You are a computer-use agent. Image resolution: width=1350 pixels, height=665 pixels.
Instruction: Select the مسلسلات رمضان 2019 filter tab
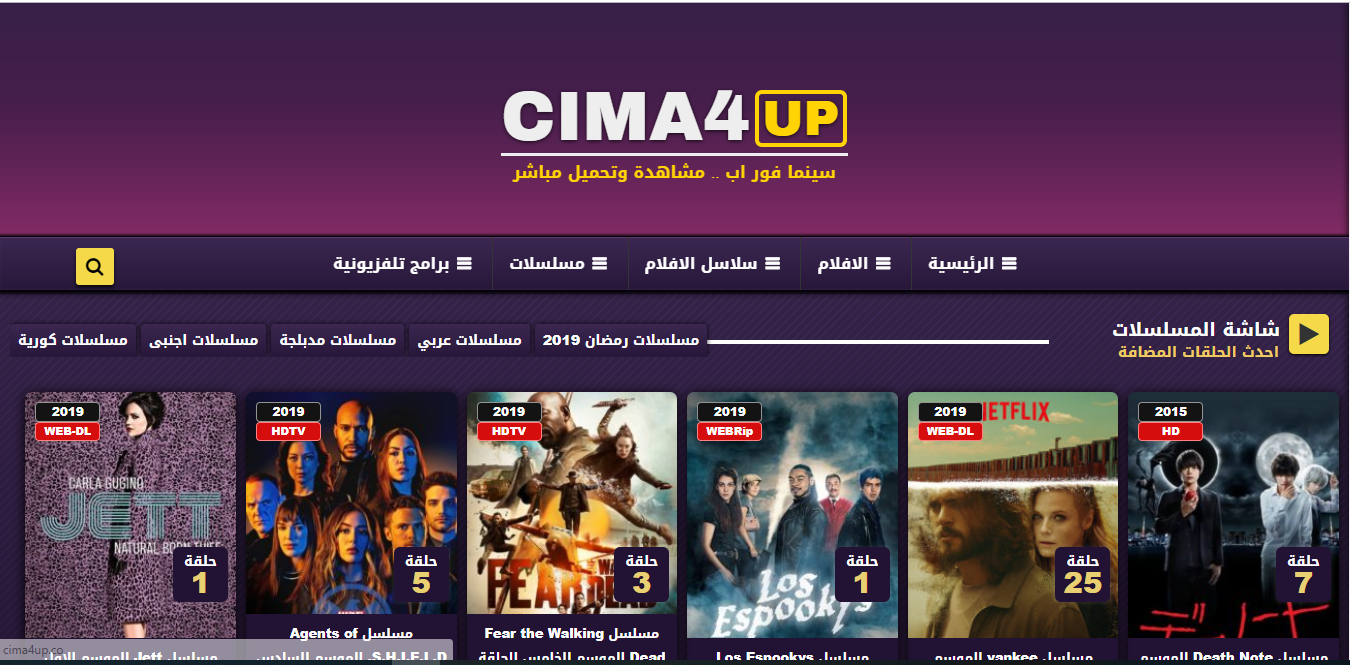621,341
